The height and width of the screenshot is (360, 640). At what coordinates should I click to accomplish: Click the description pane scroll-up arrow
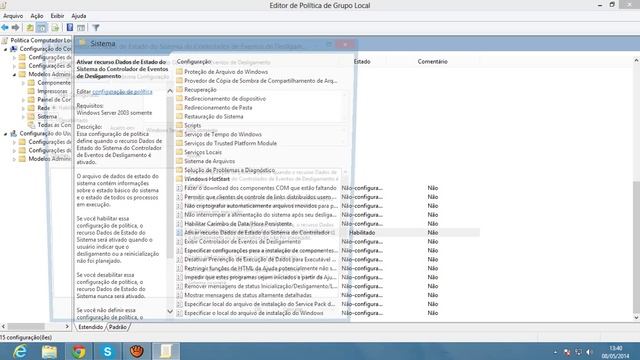click(170, 91)
